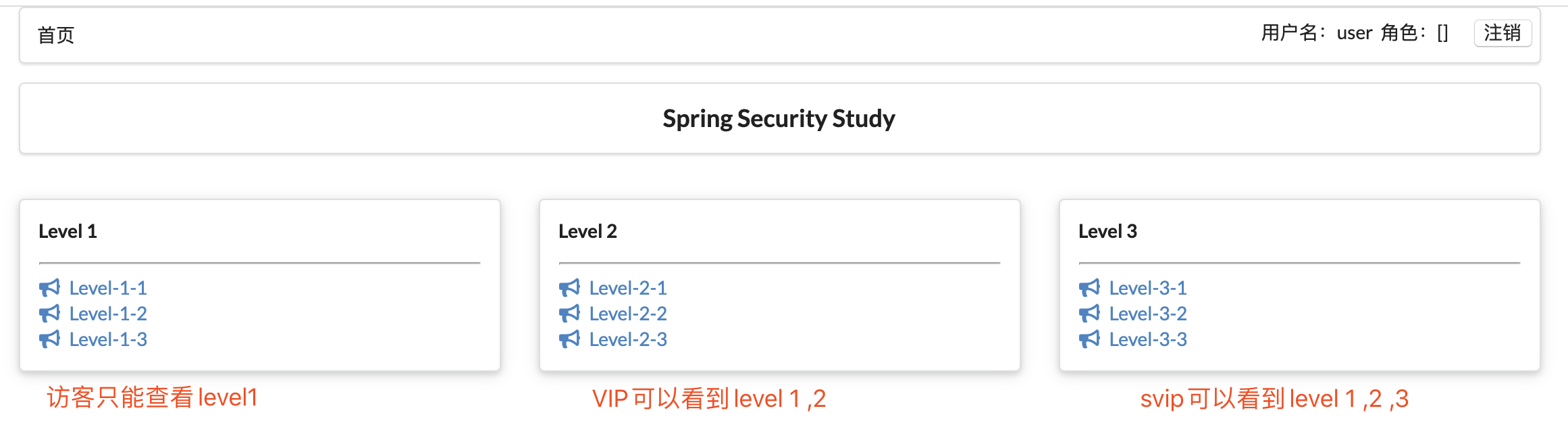The image size is (1568, 442).
Task: Click the megaphone icon beside Level-2-1
Action: click(x=569, y=288)
